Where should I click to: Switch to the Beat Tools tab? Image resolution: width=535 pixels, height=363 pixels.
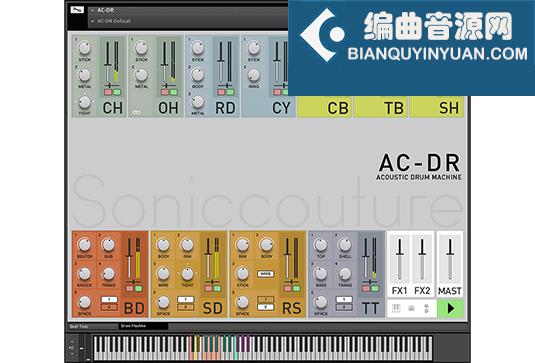click(x=79, y=326)
